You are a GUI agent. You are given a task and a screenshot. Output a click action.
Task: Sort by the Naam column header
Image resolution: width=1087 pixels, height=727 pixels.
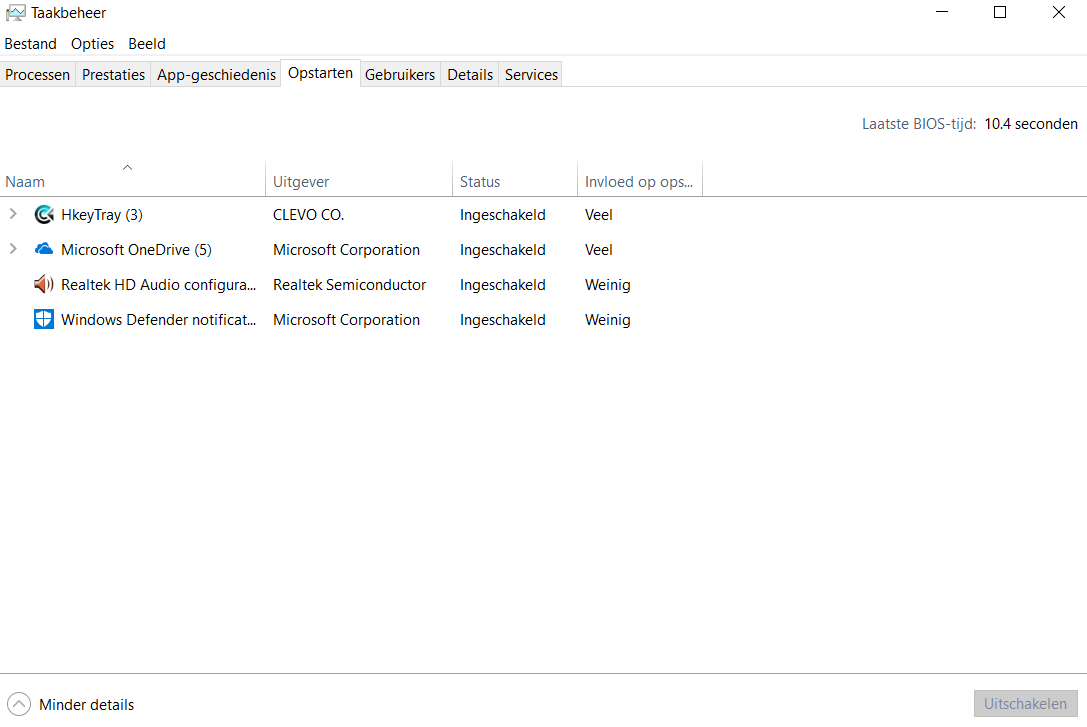tap(26, 182)
